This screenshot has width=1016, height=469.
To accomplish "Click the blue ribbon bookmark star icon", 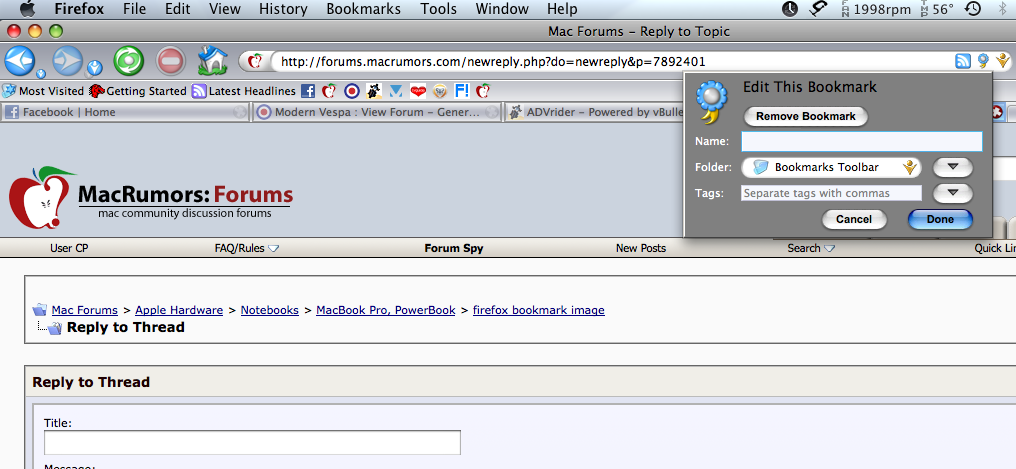I will click(984, 62).
